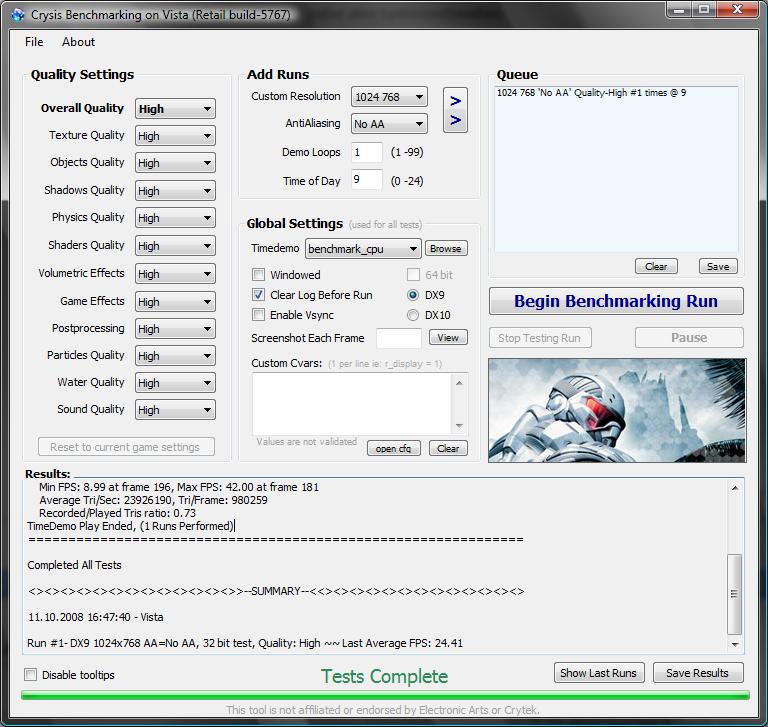Click the Custom Cvars scroll up arrow
The height and width of the screenshot is (727, 768).
[459, 383]
